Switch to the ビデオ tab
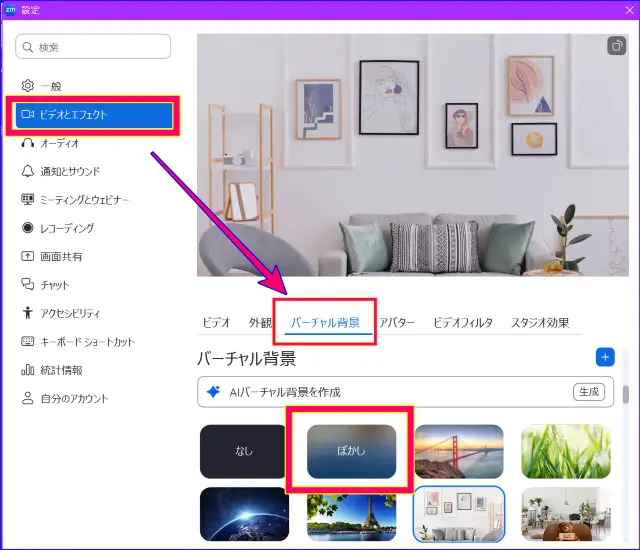Viewport: 640px width, 550px height. click(216, 322)
